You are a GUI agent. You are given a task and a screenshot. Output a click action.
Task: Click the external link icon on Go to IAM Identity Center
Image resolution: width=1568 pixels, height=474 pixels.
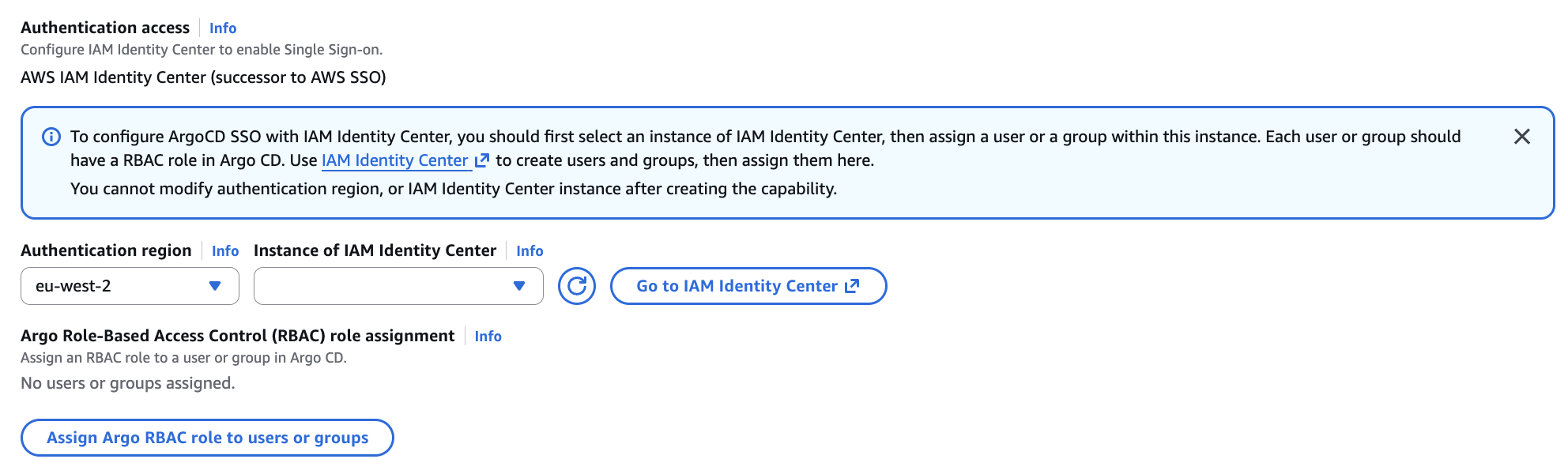coord(850,286)
